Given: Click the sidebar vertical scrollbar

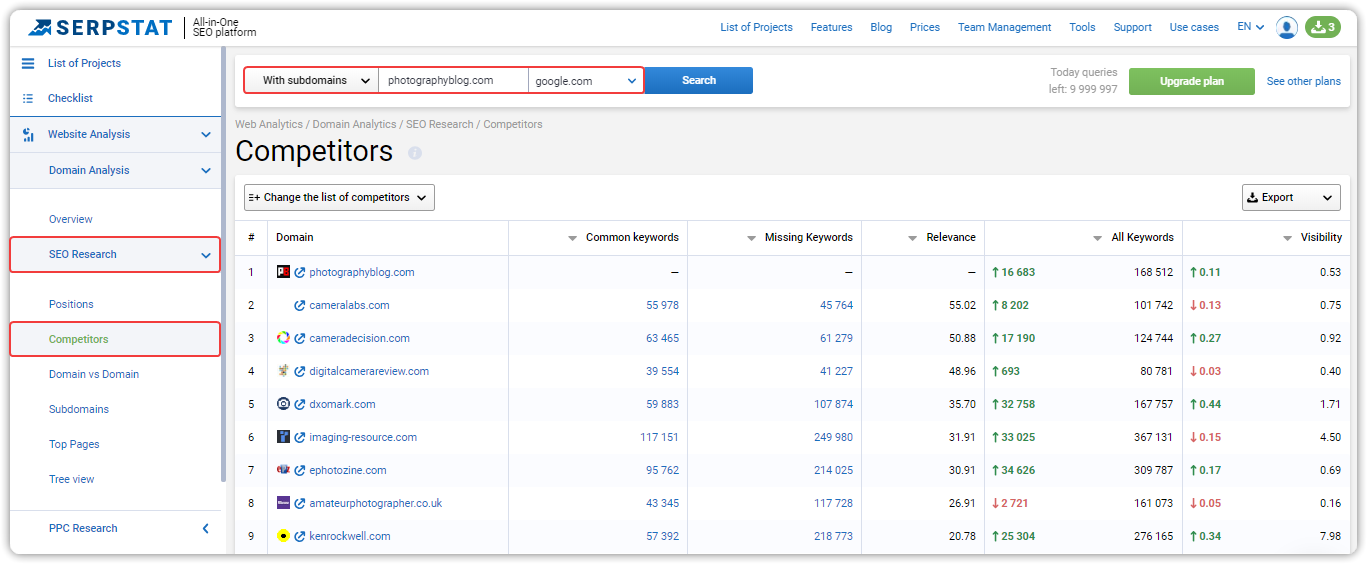Looking at the screenshot, I should point(224,265).
